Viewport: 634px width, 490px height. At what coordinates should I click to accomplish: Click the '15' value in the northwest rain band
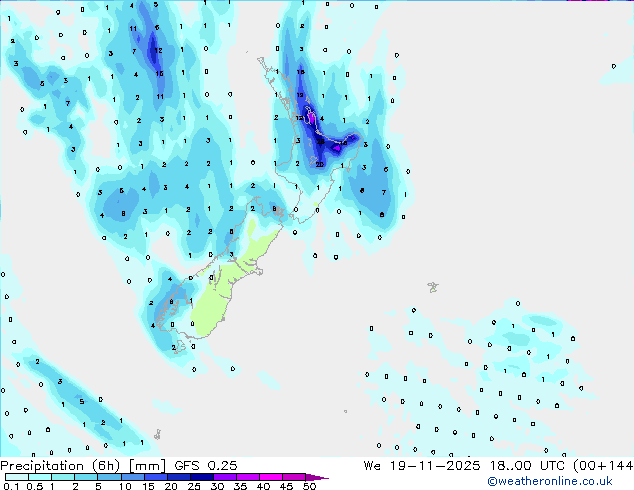160,74
